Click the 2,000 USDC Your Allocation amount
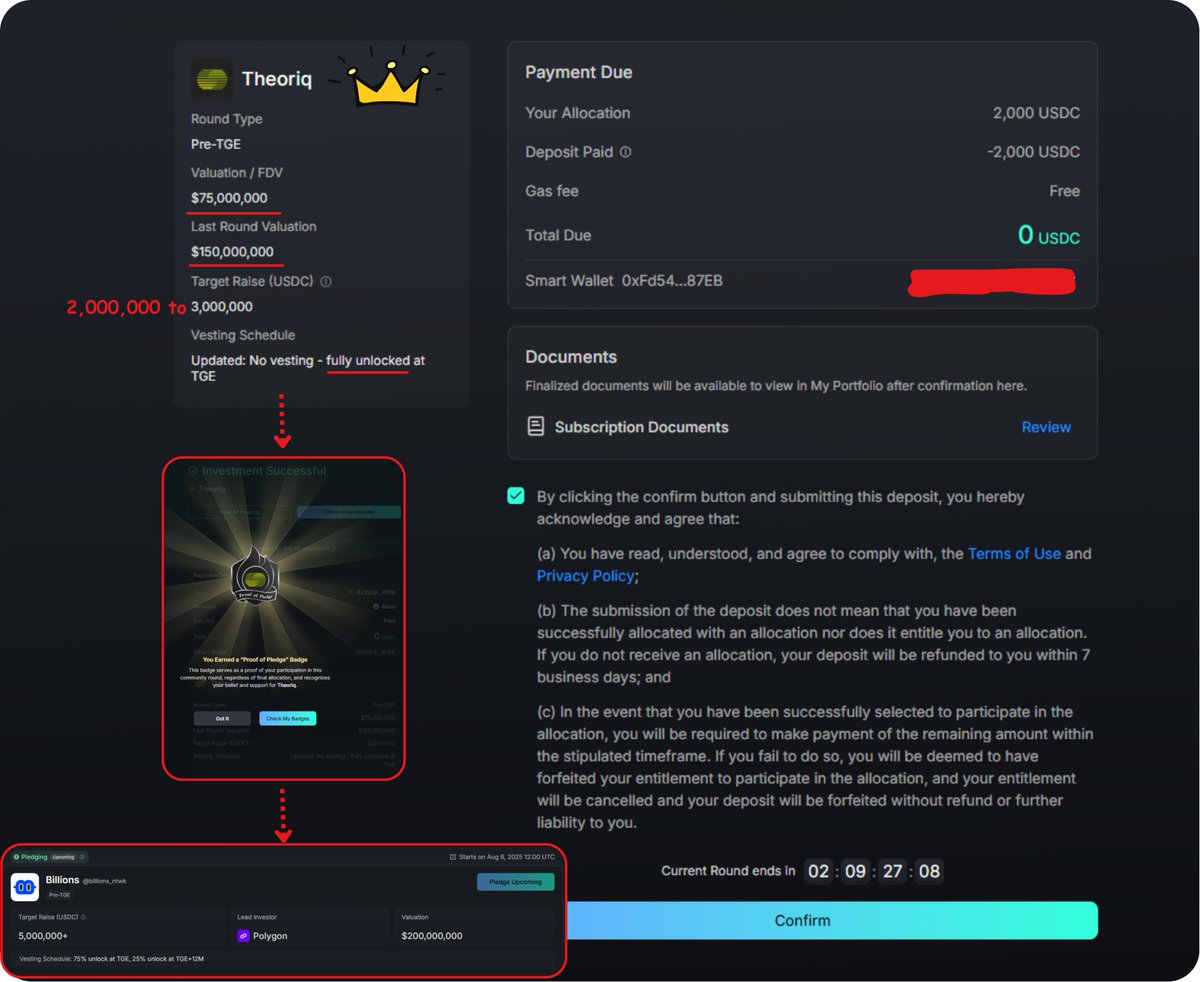The image size is (1200, 982). (1037, 113)
